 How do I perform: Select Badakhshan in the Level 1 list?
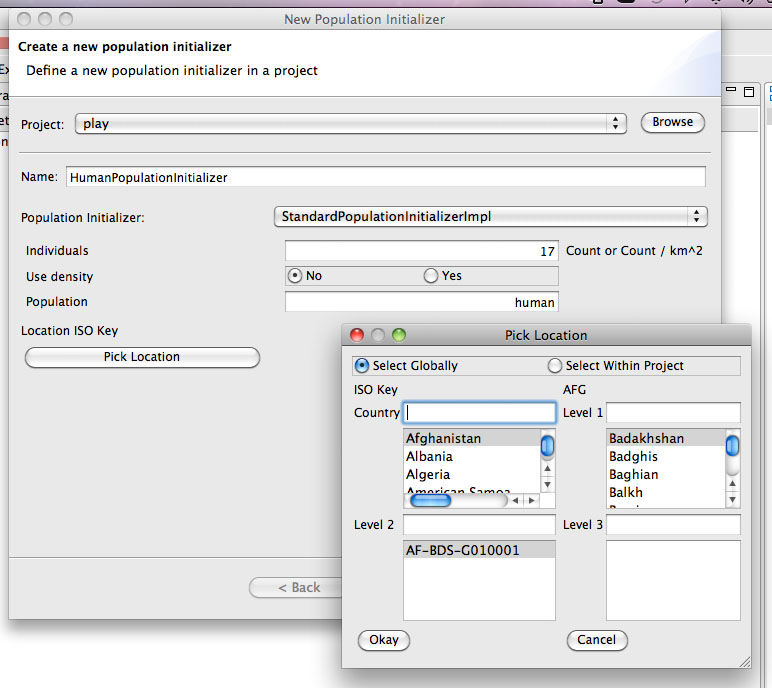tap(666, 438)
